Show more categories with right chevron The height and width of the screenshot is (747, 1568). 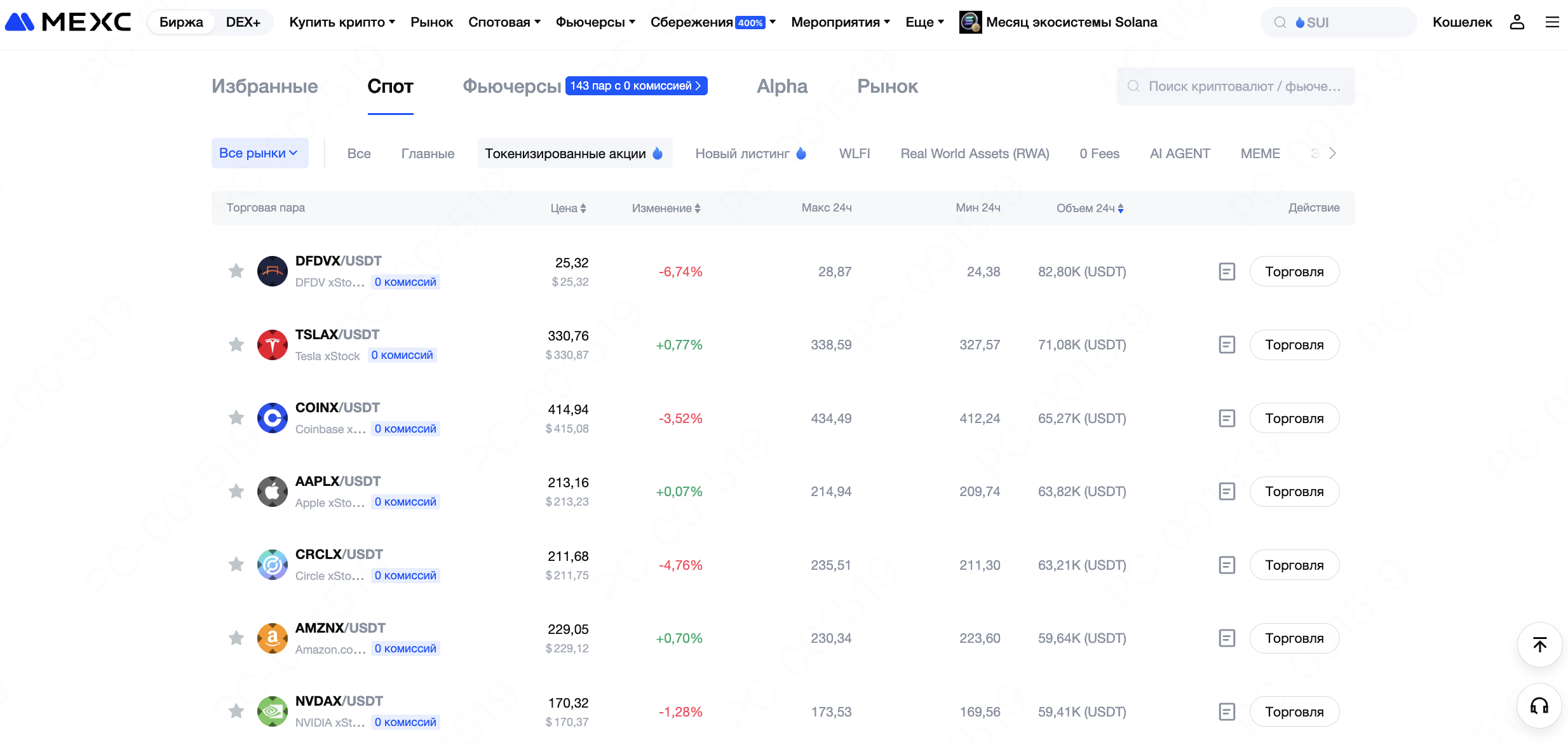tap(1332, 154)
